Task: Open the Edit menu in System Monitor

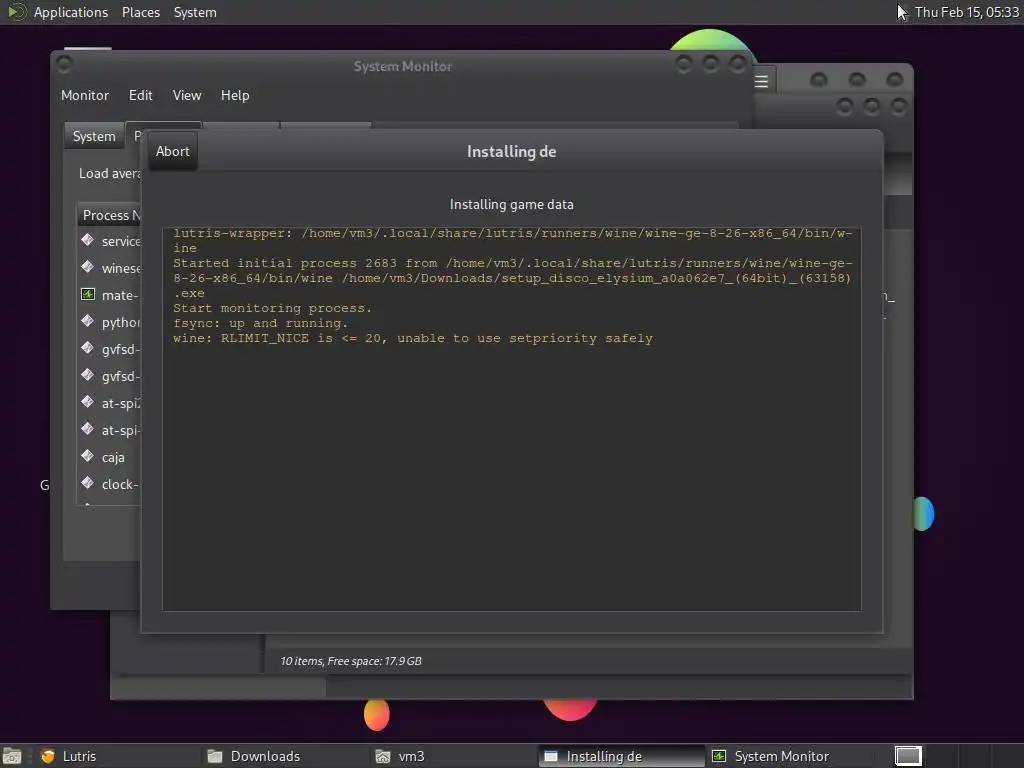Action: [140, 95]
